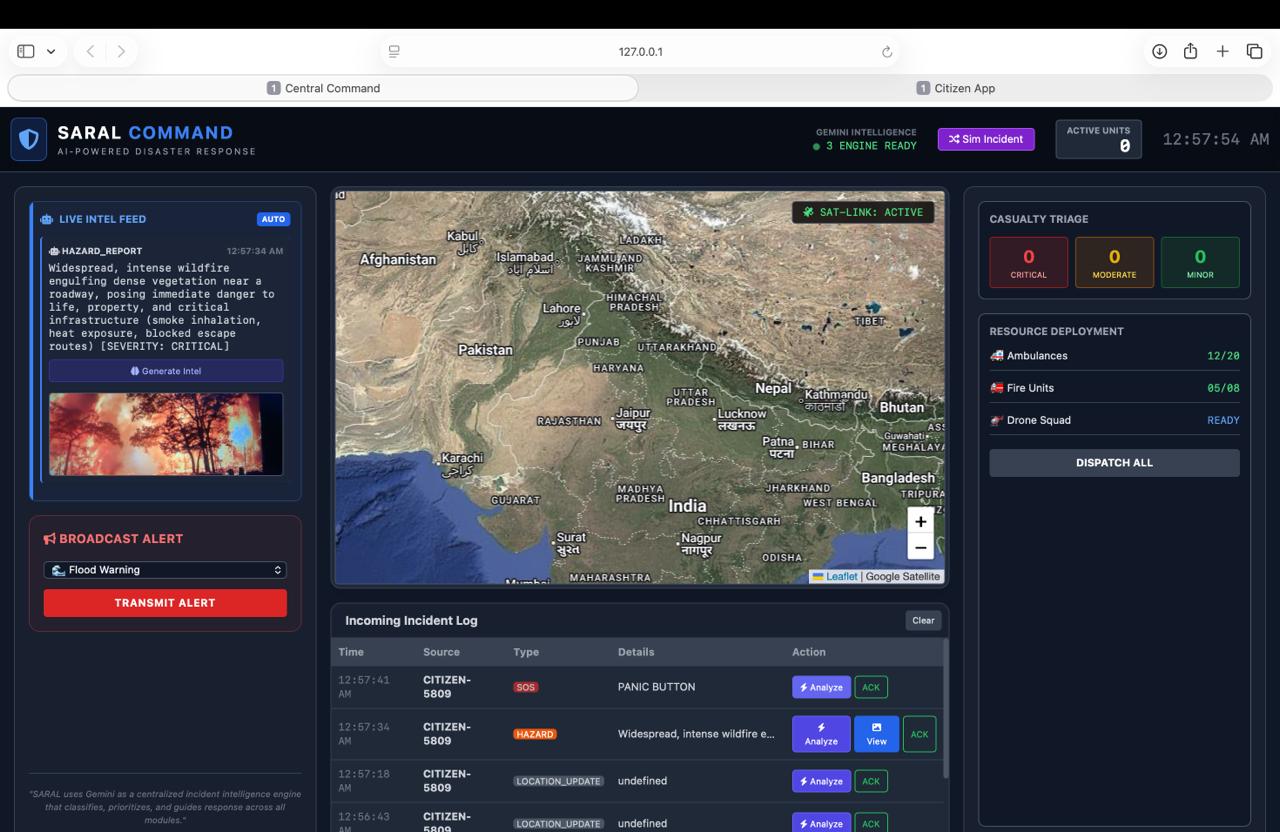
Task: Reload the 127.0.0.1 page
Action: [x=886, y=52]
